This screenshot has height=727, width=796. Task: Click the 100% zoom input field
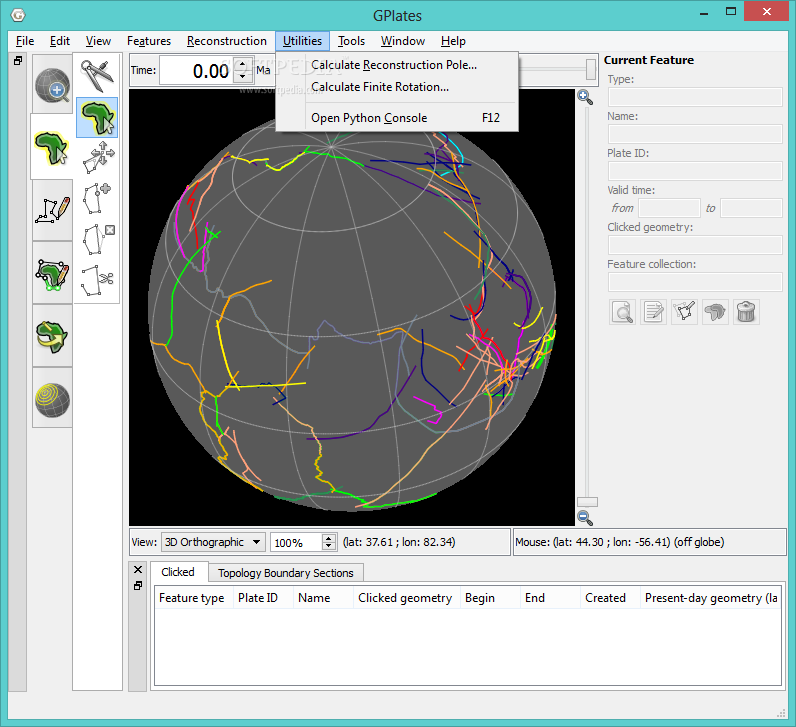coord(296,542)
